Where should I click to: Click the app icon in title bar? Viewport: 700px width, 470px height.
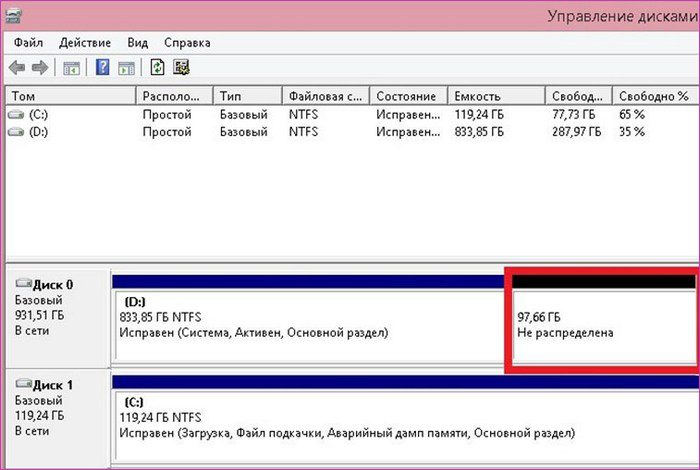(13, 17)
